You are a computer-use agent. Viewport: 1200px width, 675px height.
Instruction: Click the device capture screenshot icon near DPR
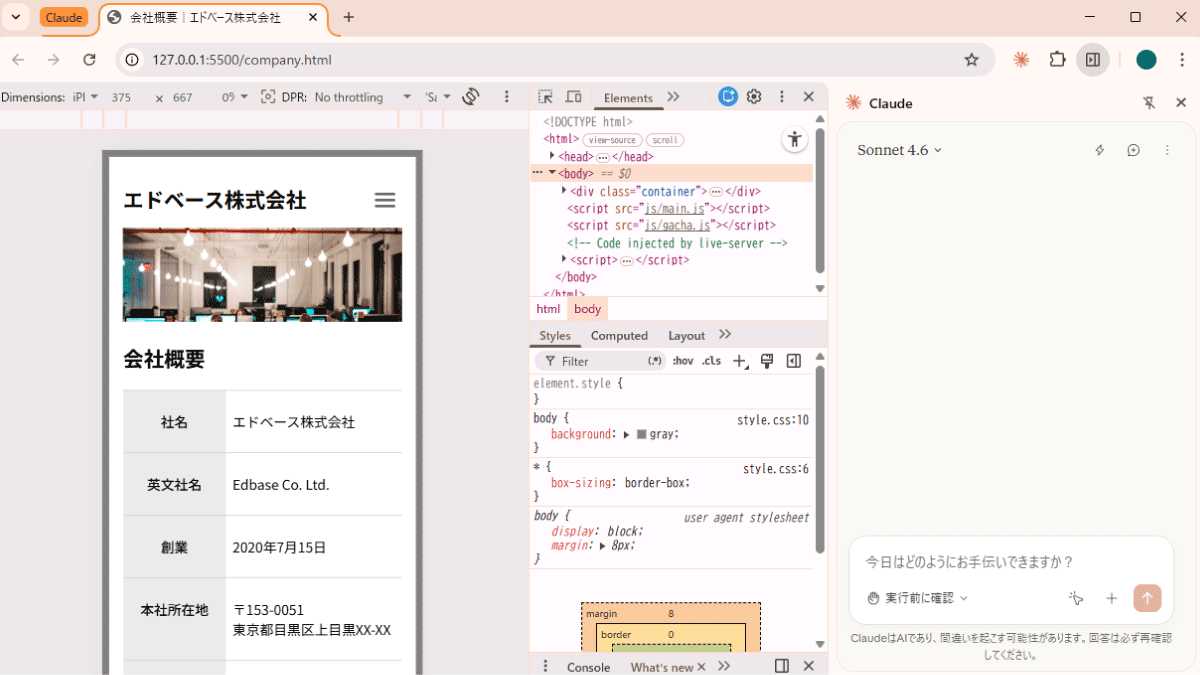268,97
